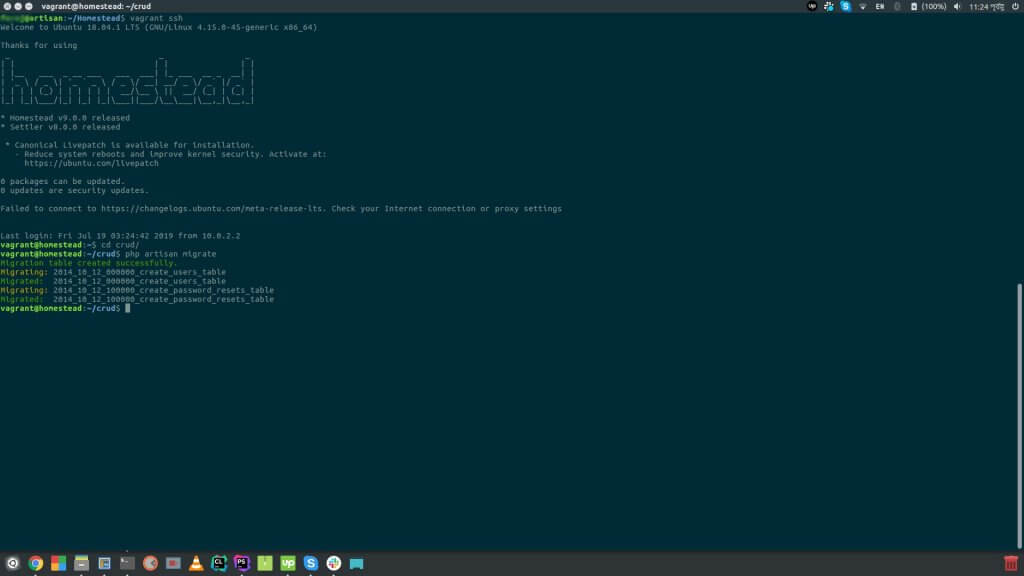
Task: Click the 'Welcome to Ubuntu 18.04.1 LTS' line
Action: 159,27
